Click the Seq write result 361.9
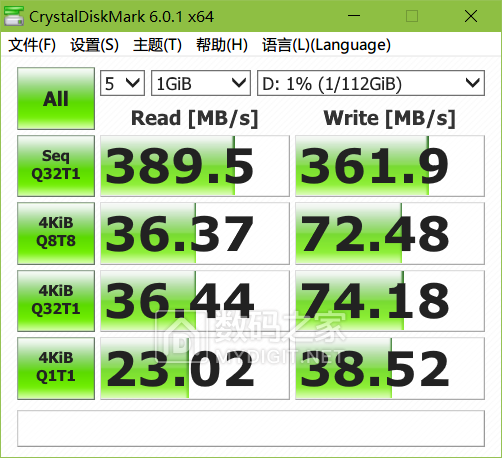Image resolution: width=502 pixels, height=458 pixels. [x=390, y=166]
